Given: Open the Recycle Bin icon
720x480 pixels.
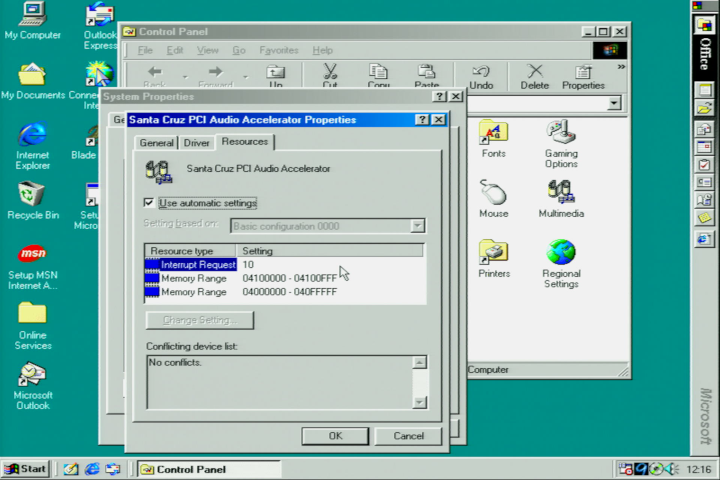Looking at the screenshot, I should pyautogui.click(x=32, y=200).
